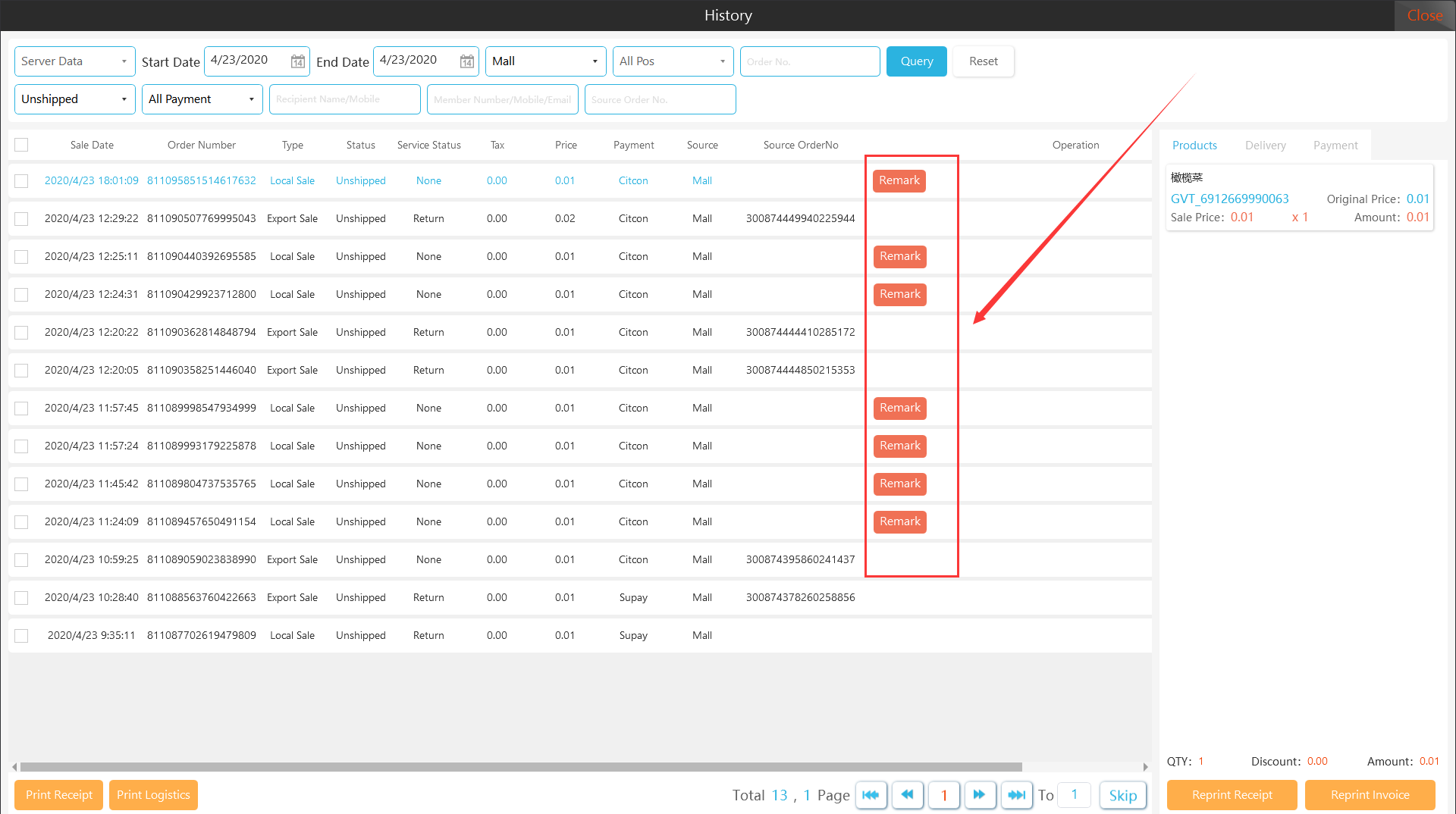Image resolution: width=1456 pixels, height=814 pixels.
Task: Go to the first page
Action: (x=871, y=795)
